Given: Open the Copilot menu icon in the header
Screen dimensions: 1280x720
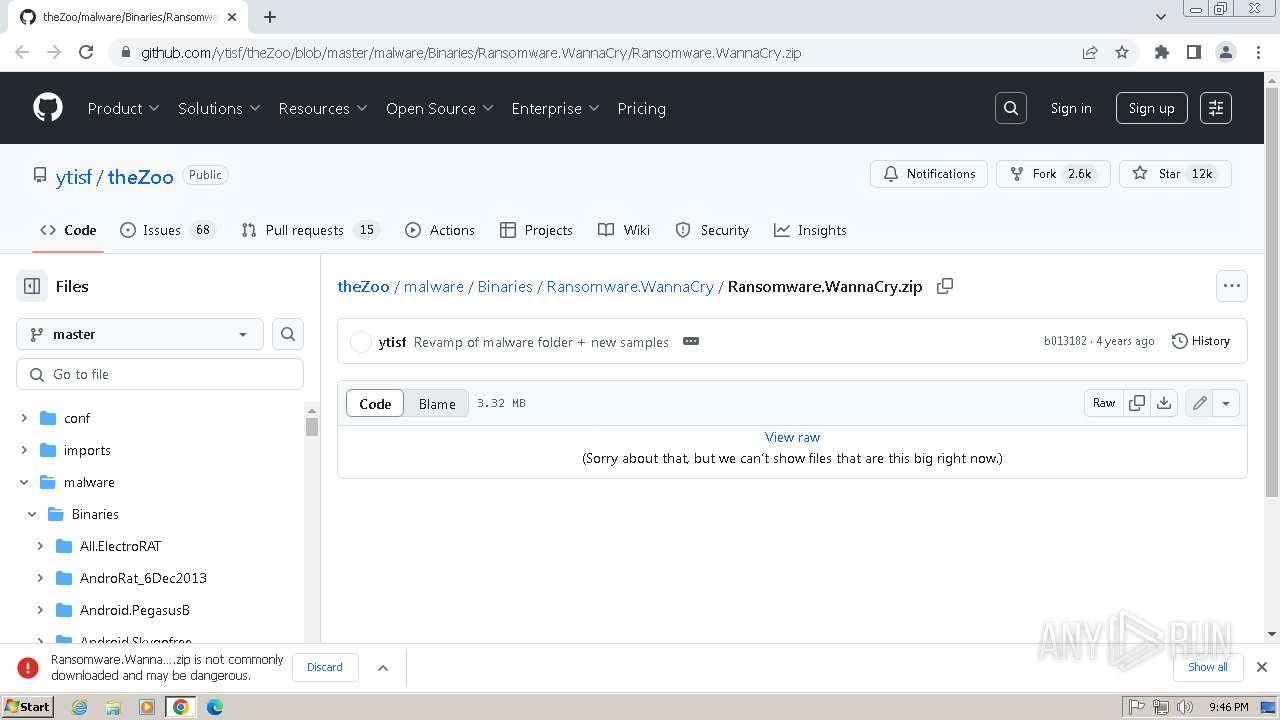Looking at the screenshot, I should point(1216,108).
